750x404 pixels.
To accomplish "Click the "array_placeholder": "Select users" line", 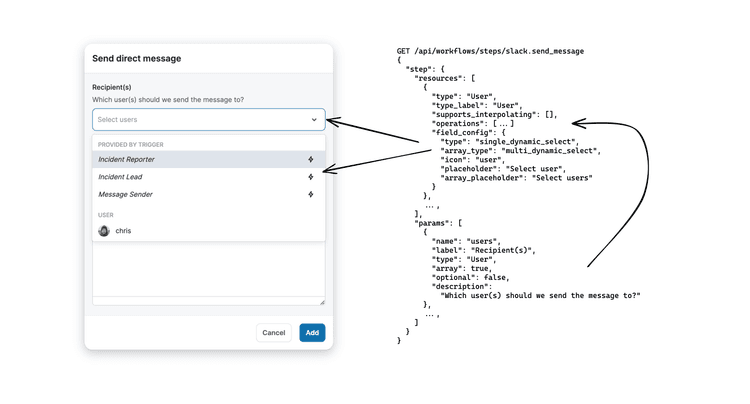I will 516,178.
